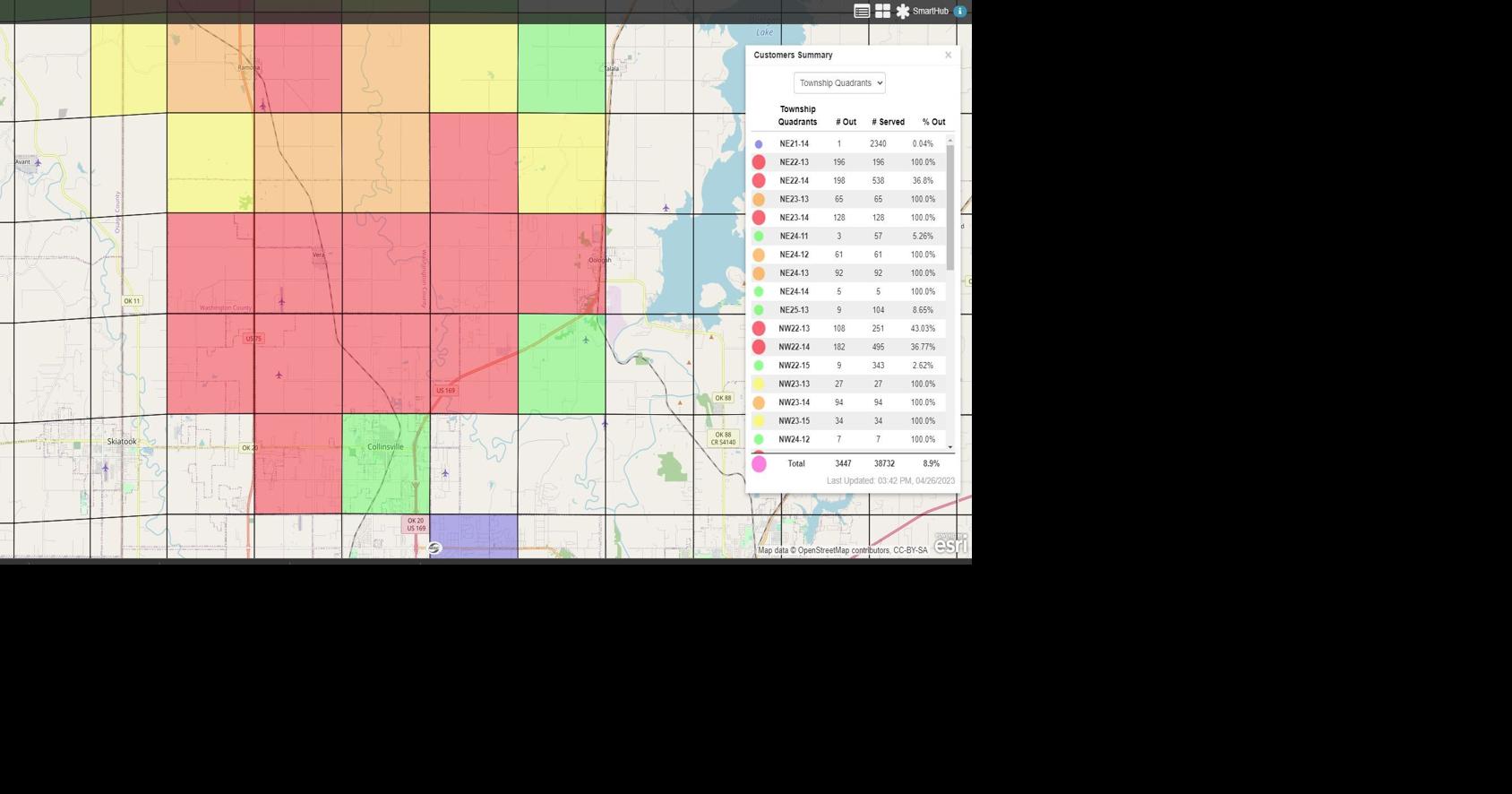The image size is (1512, 794).
Task: Open the list view icon in top bar
Action: click(862, 12)
